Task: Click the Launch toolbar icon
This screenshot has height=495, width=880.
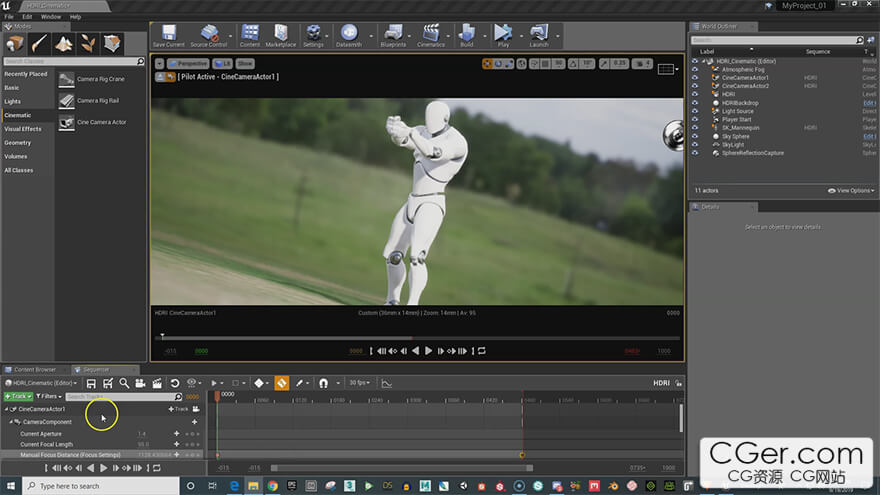Action: coord(539,35)
